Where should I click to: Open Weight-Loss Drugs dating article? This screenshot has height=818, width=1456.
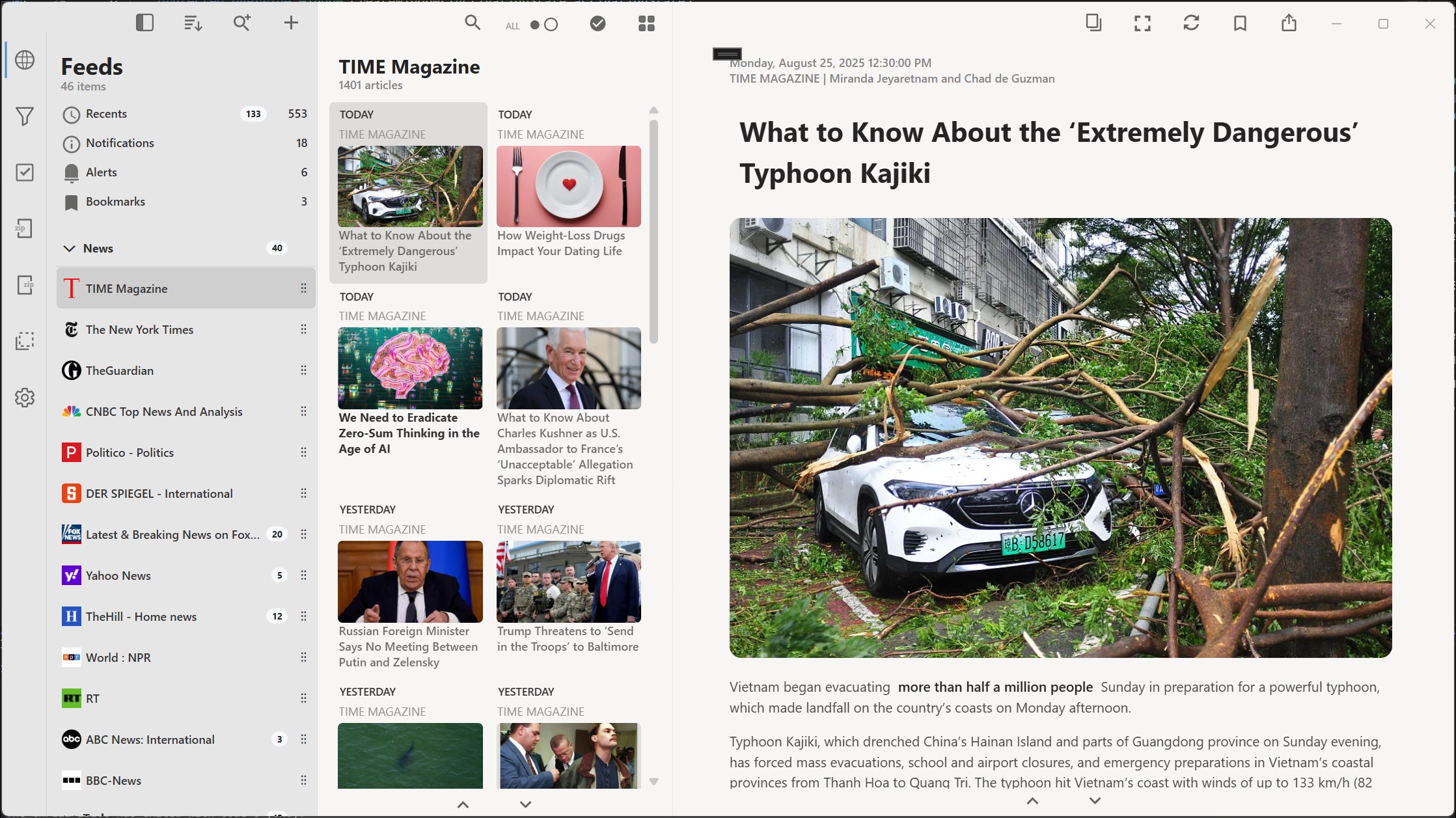pyautogui.click(x=568, y=193)
